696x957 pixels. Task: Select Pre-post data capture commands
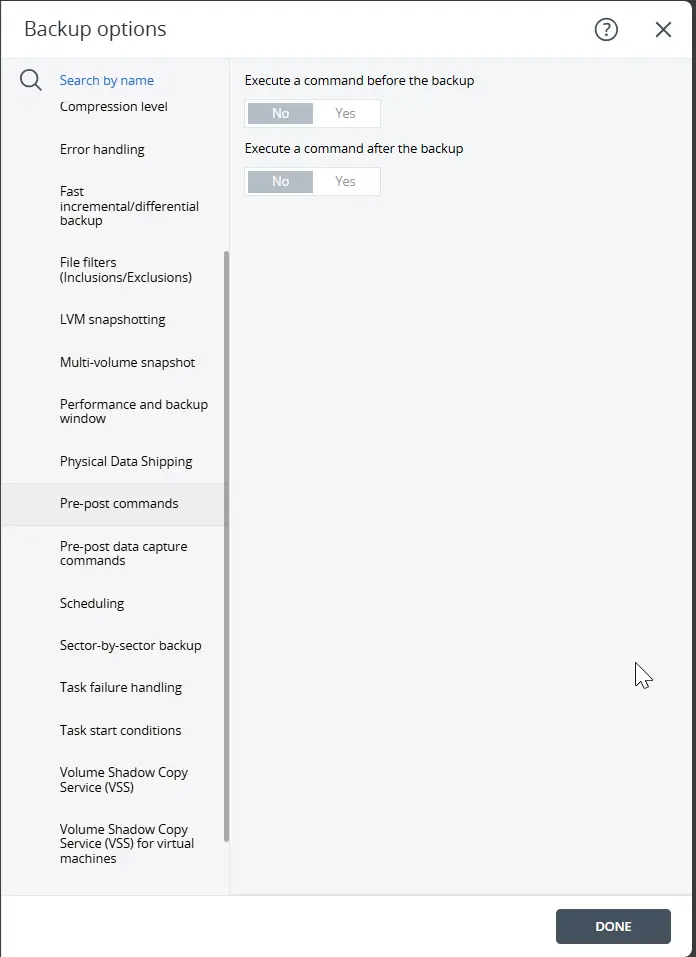click(123, 553)
